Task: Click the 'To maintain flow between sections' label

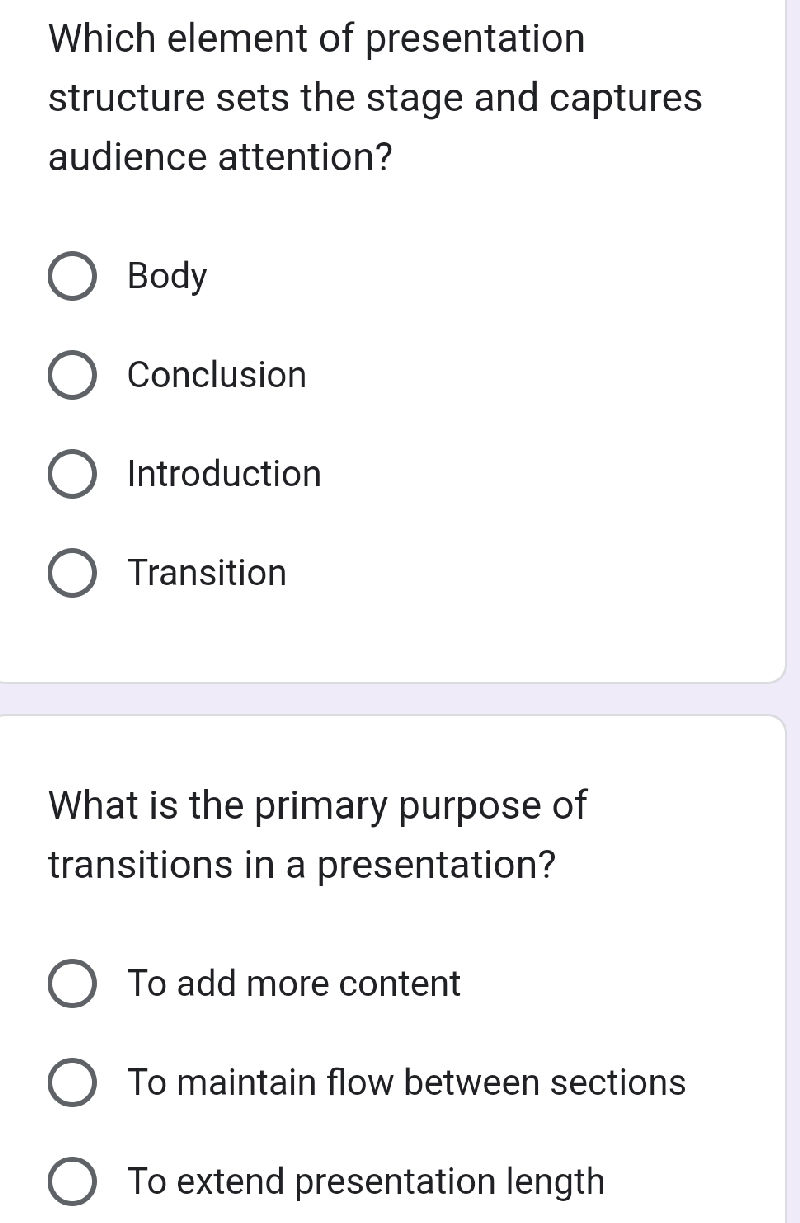Action: pyautogui.click(x=405, y=1083)
